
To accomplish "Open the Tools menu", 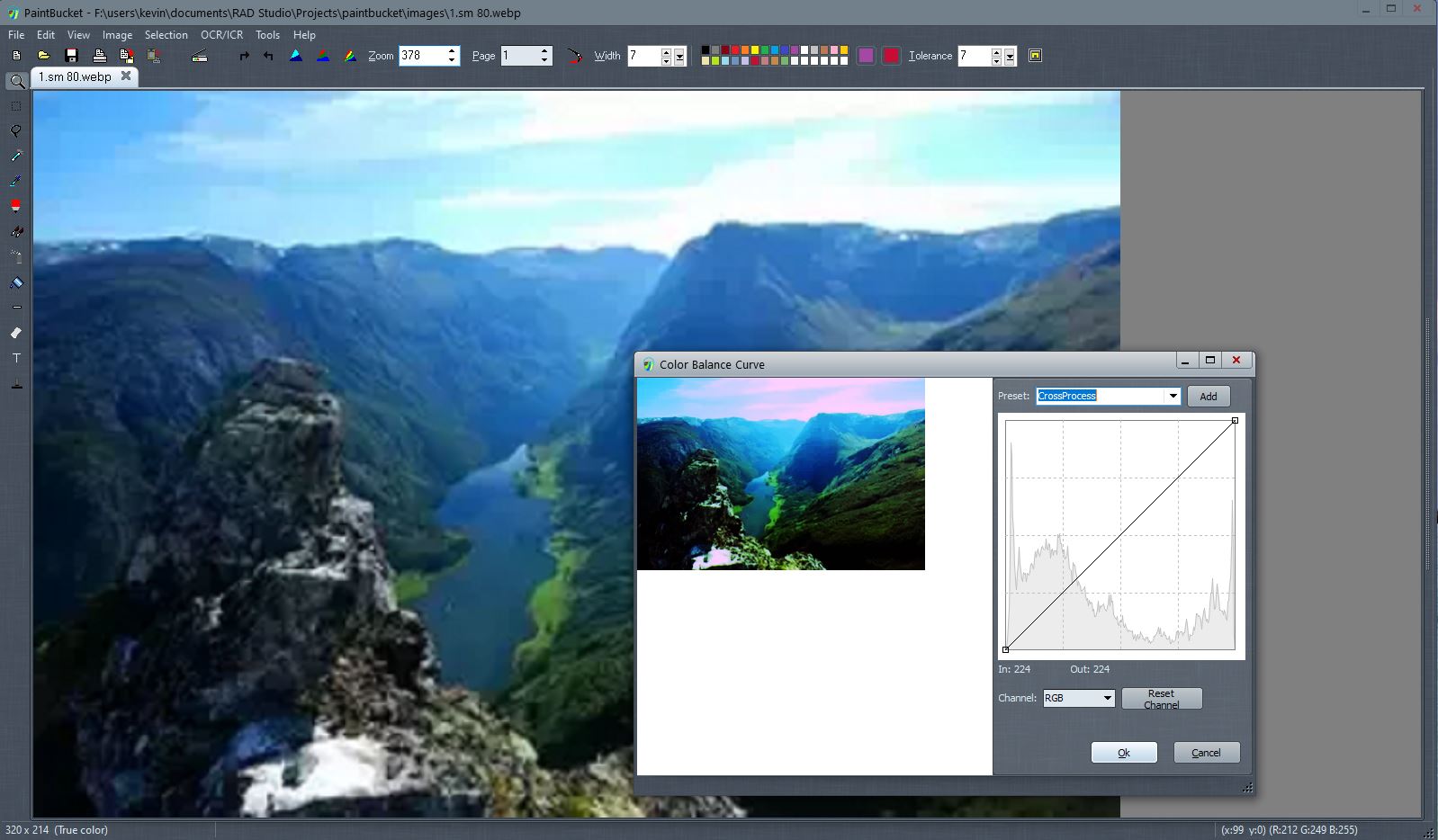I will coord(267,34).
